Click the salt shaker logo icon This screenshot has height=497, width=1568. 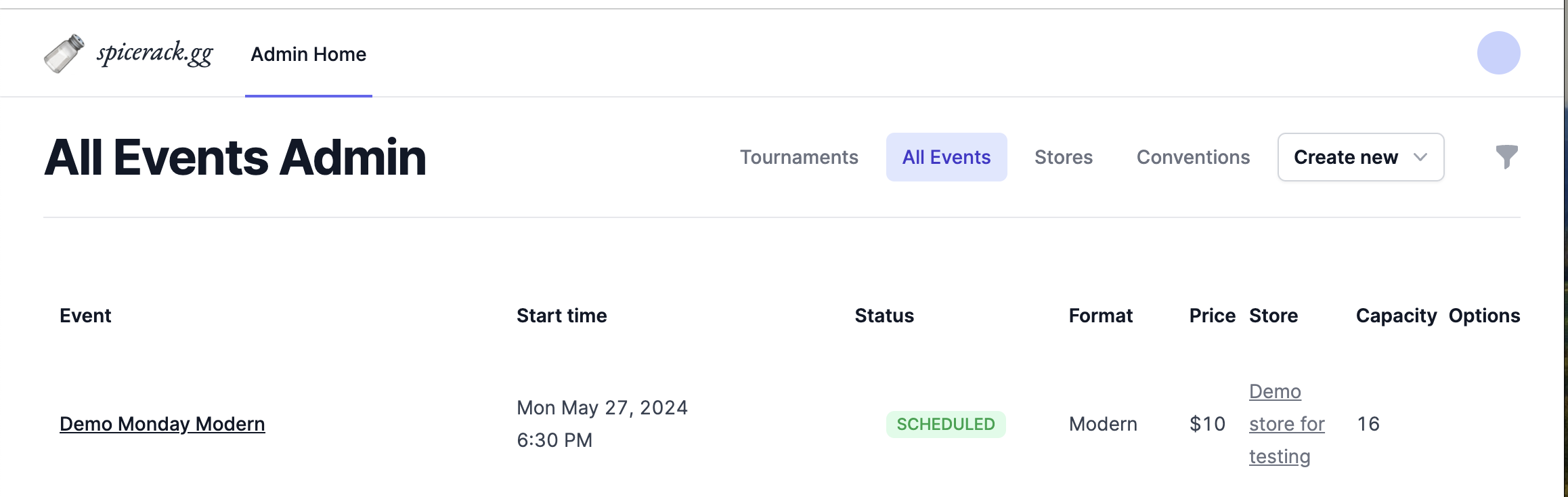pyautogui.click(x=64, y=53)
